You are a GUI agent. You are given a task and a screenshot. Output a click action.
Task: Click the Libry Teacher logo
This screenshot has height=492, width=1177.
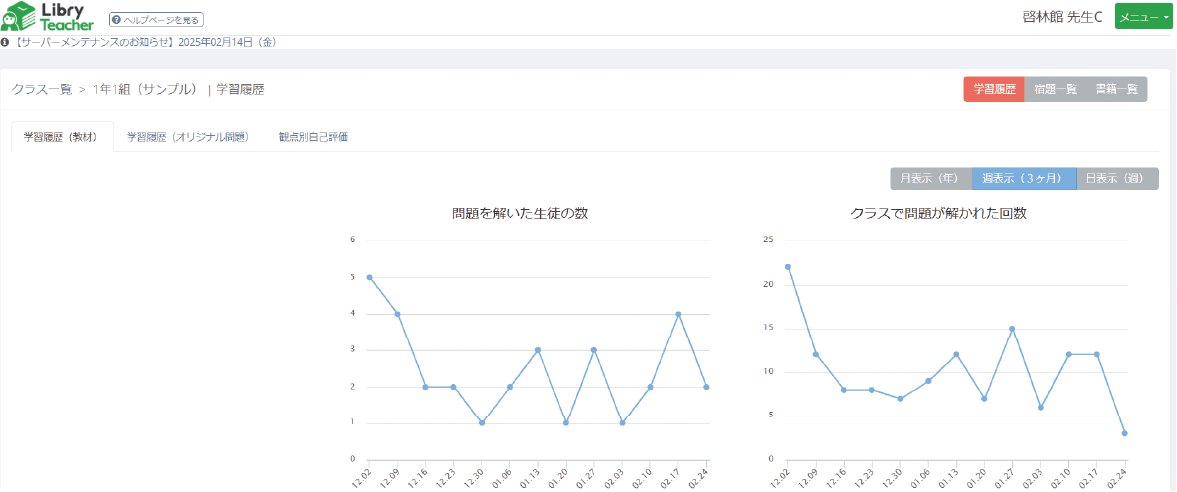pos(48,17)
